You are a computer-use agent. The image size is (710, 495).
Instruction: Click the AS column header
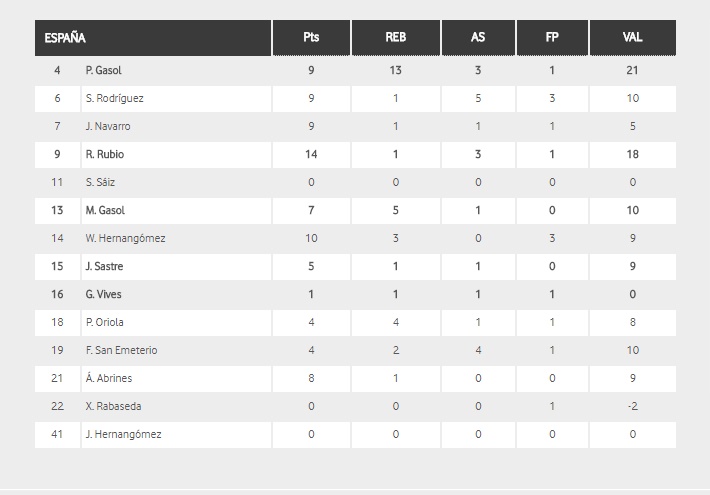478,38
